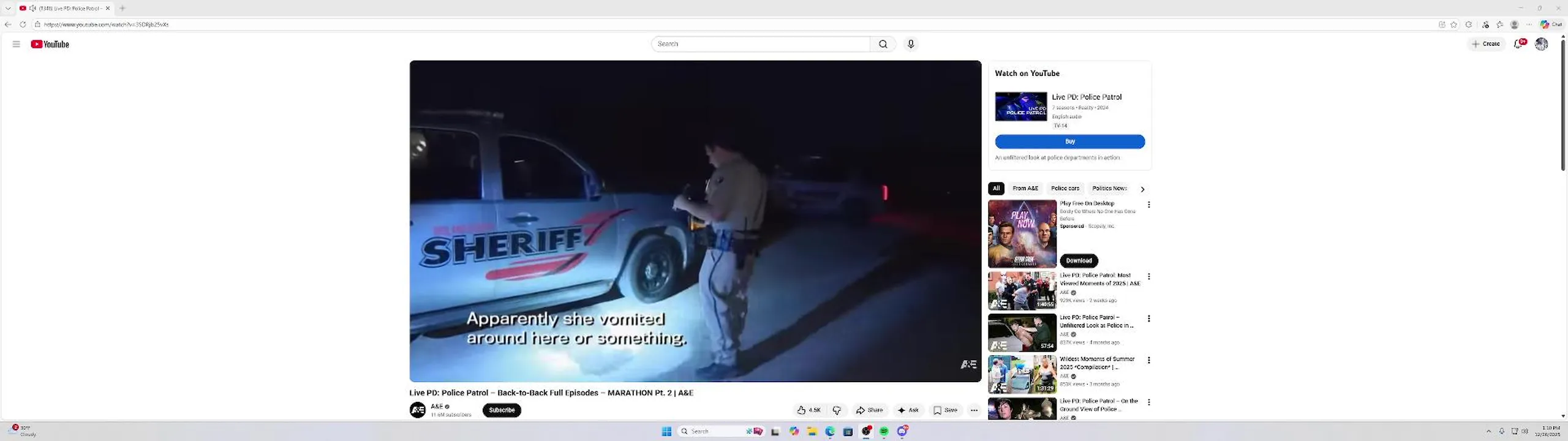Open File Explorer from the taskbar
1568x441 pixels.
[812, 432]
